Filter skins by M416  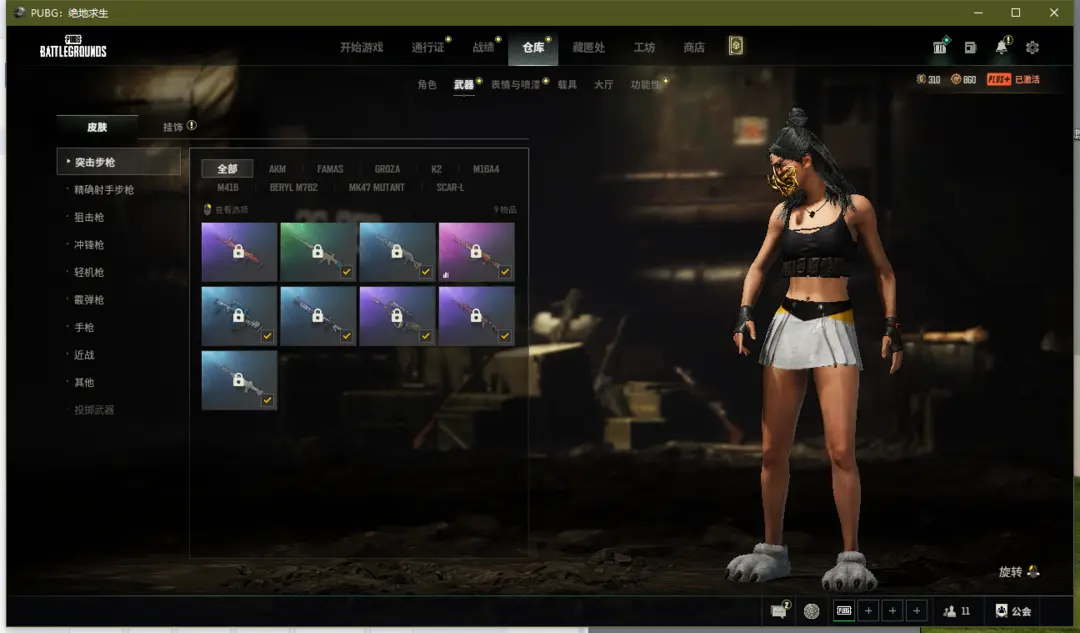tap(228, 187)
